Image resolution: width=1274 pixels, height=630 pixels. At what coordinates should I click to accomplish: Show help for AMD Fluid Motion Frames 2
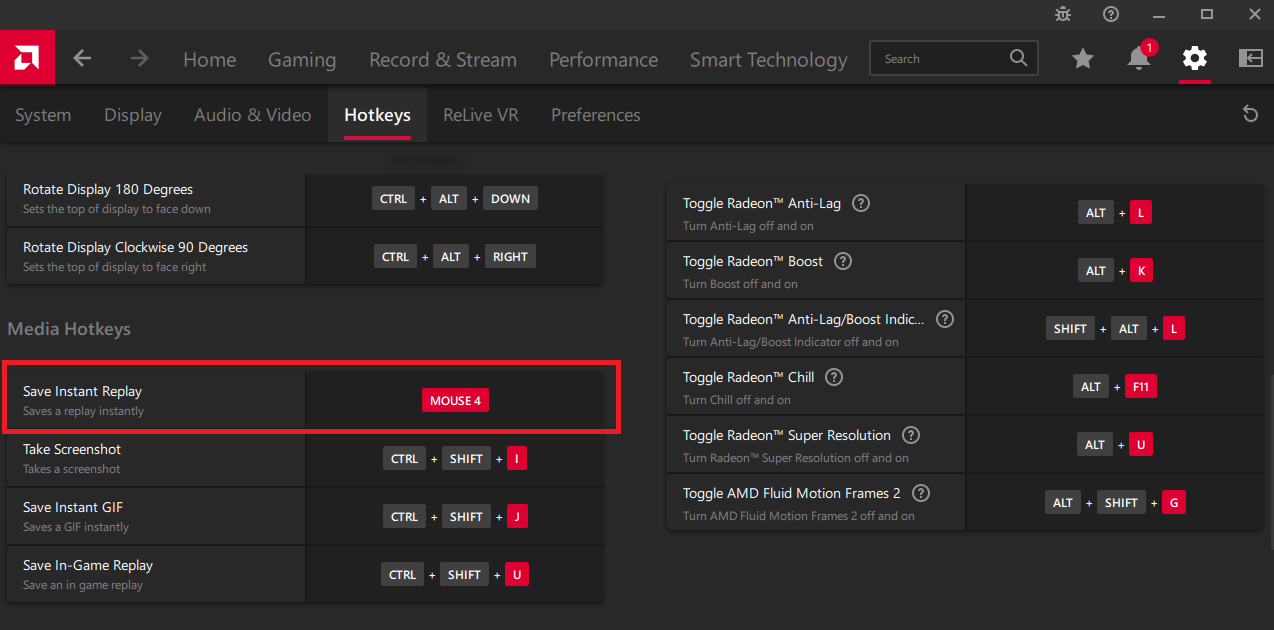pos(921,493)
